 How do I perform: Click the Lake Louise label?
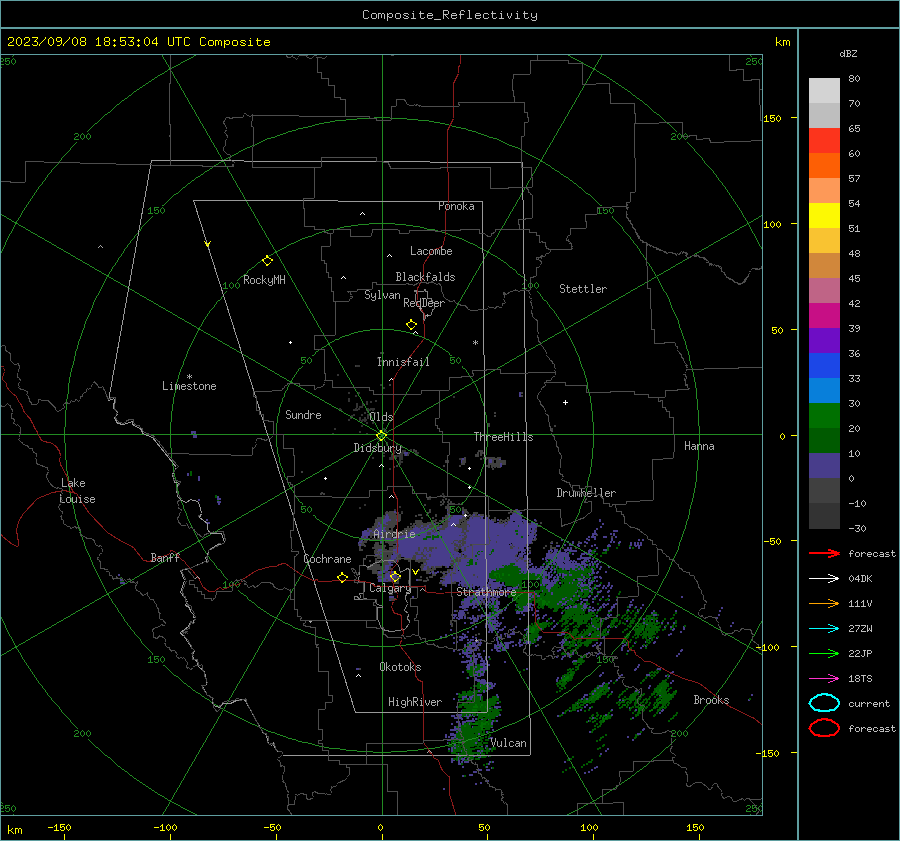click(77, 491)
